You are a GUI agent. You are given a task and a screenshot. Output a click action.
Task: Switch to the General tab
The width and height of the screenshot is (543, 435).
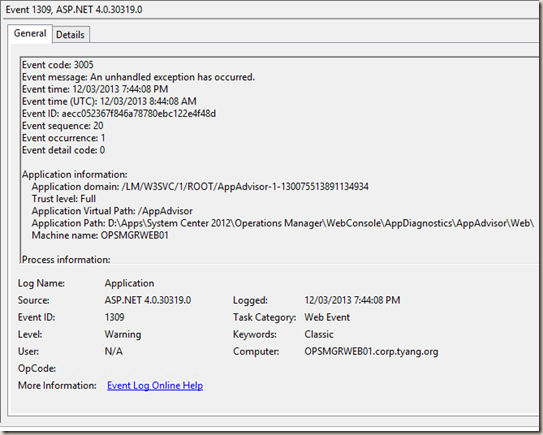click(30, 34)
